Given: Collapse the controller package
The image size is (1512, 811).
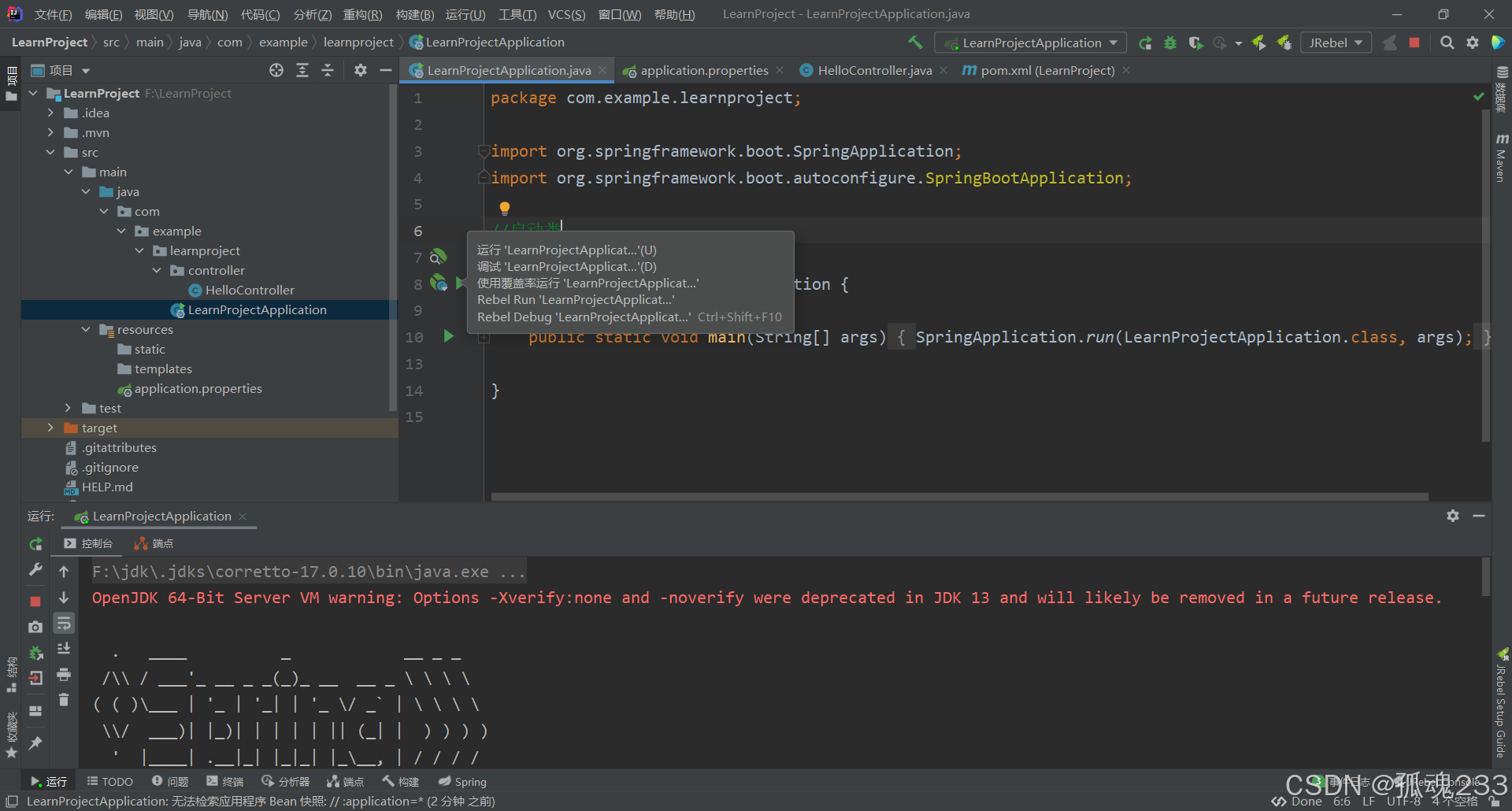Looking at the screenshot, I should (x=157, y=271).
